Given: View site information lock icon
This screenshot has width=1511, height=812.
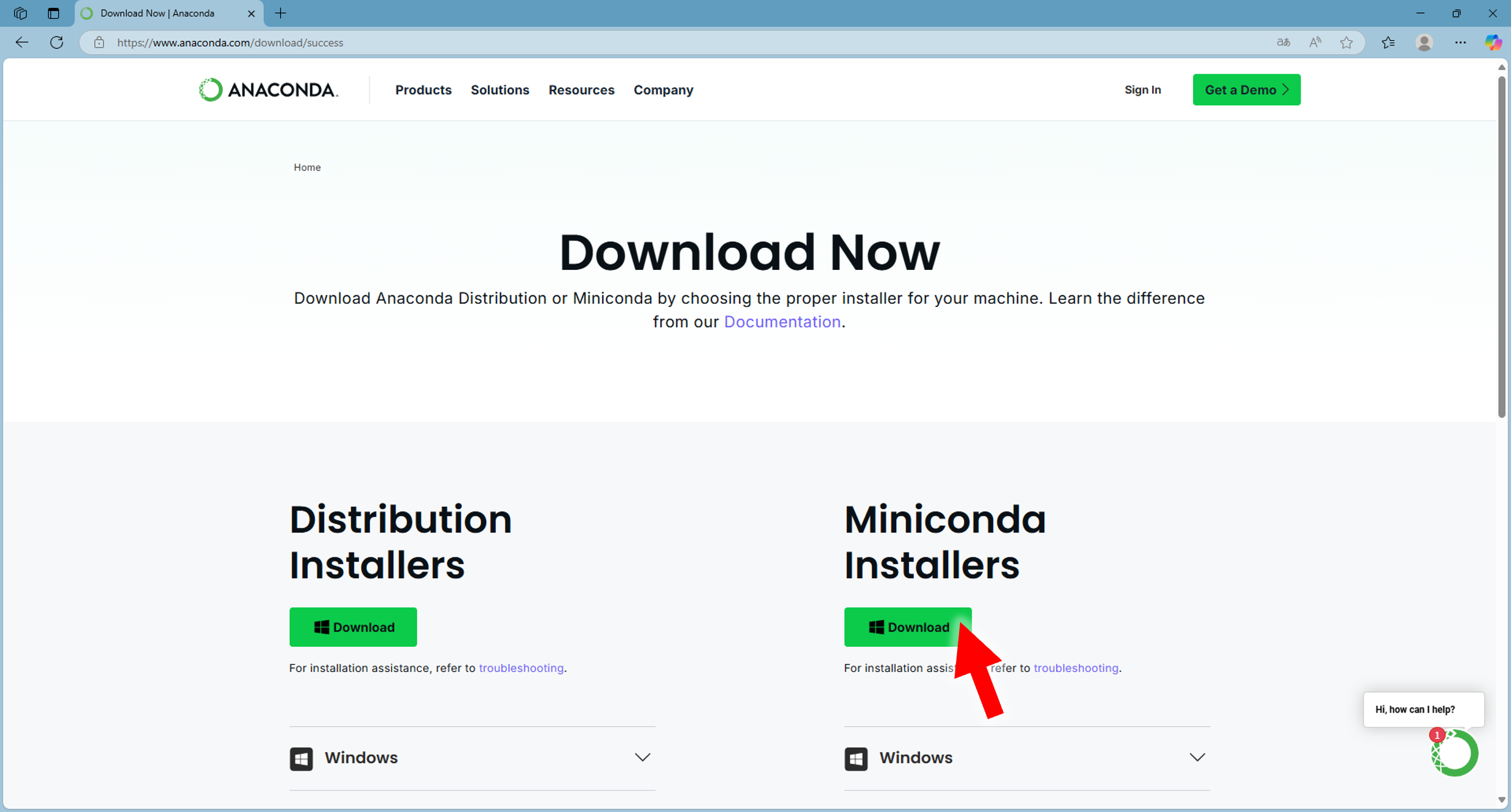Looking at the screenshot, I should (99, 43).
